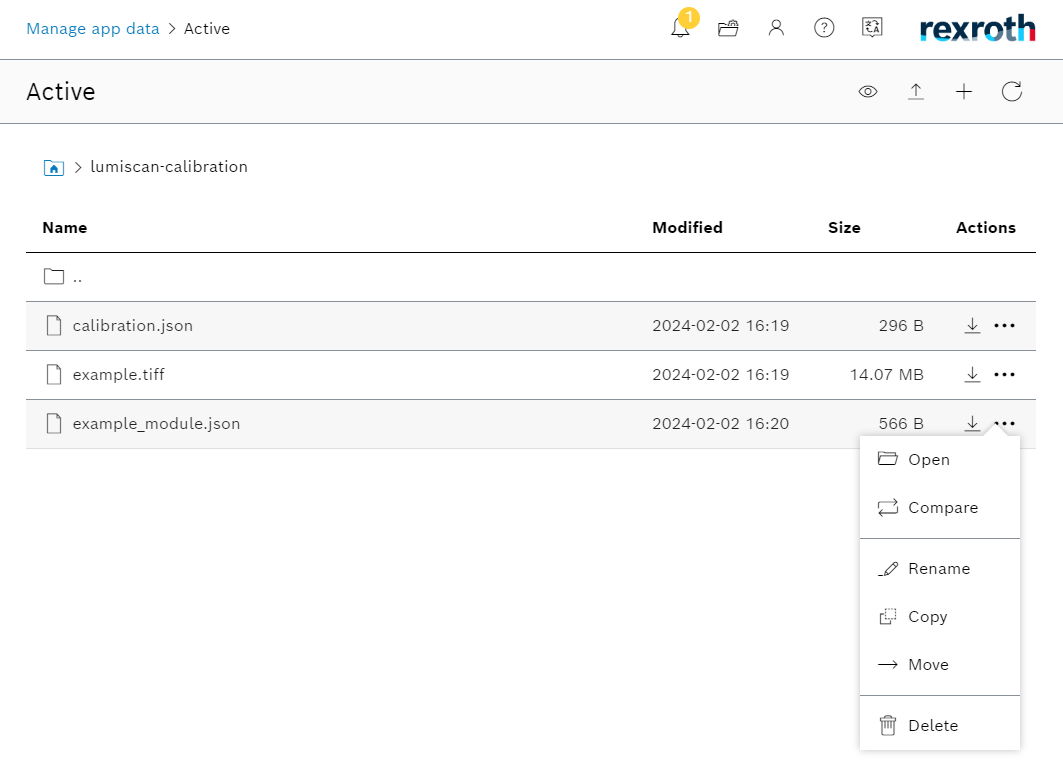Click the parent folder icon in the '..' row
1063x774 pixels.
(x=54, y=277)
